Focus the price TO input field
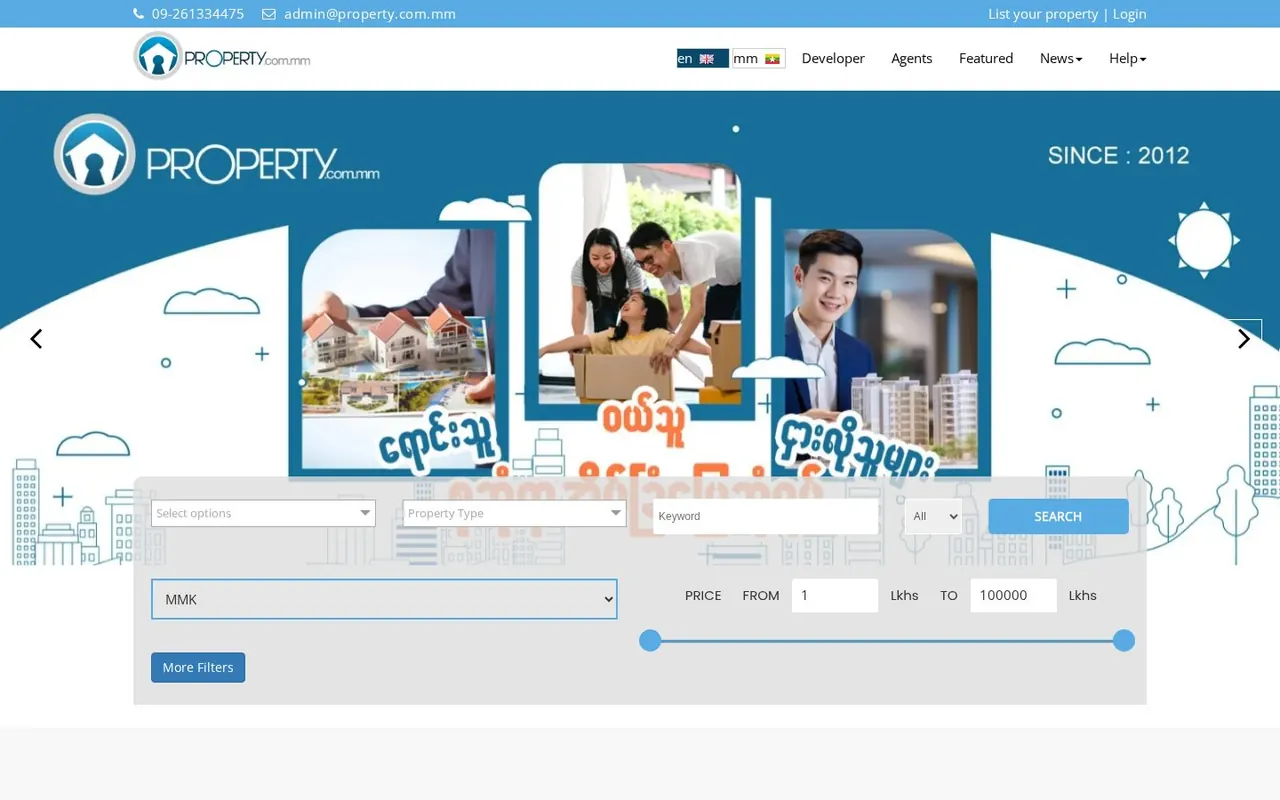Viewport: 1280px width, 800px height. 1013,595
